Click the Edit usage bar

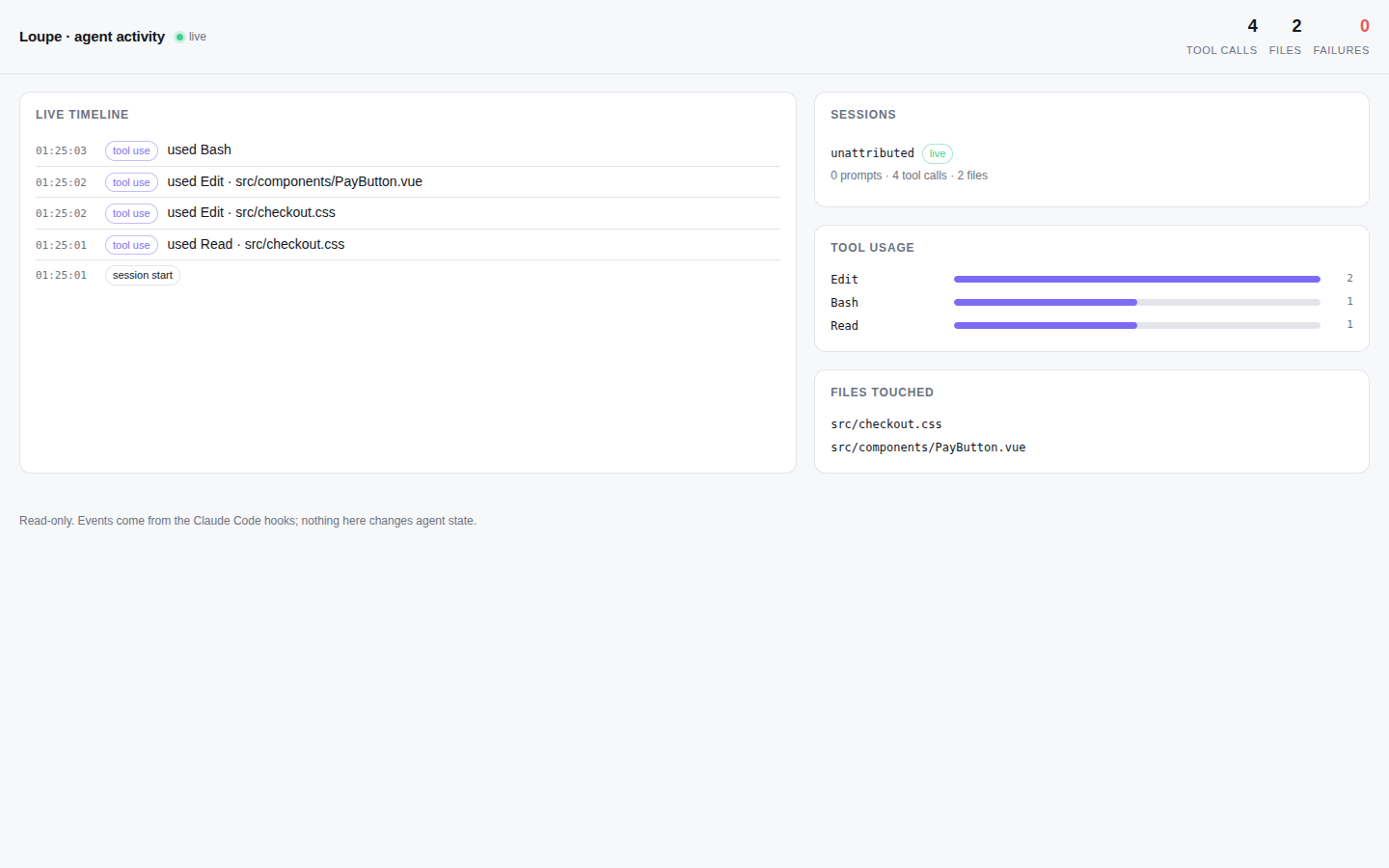[x=1137, y=279]
